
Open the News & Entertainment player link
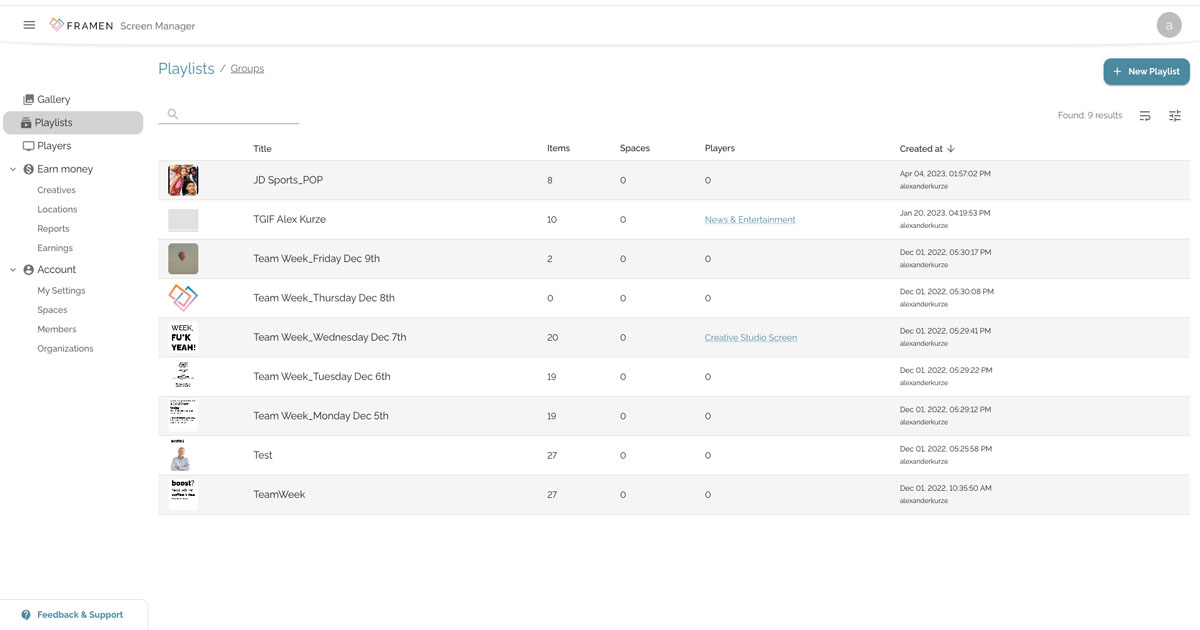click(x=750, y=219)
